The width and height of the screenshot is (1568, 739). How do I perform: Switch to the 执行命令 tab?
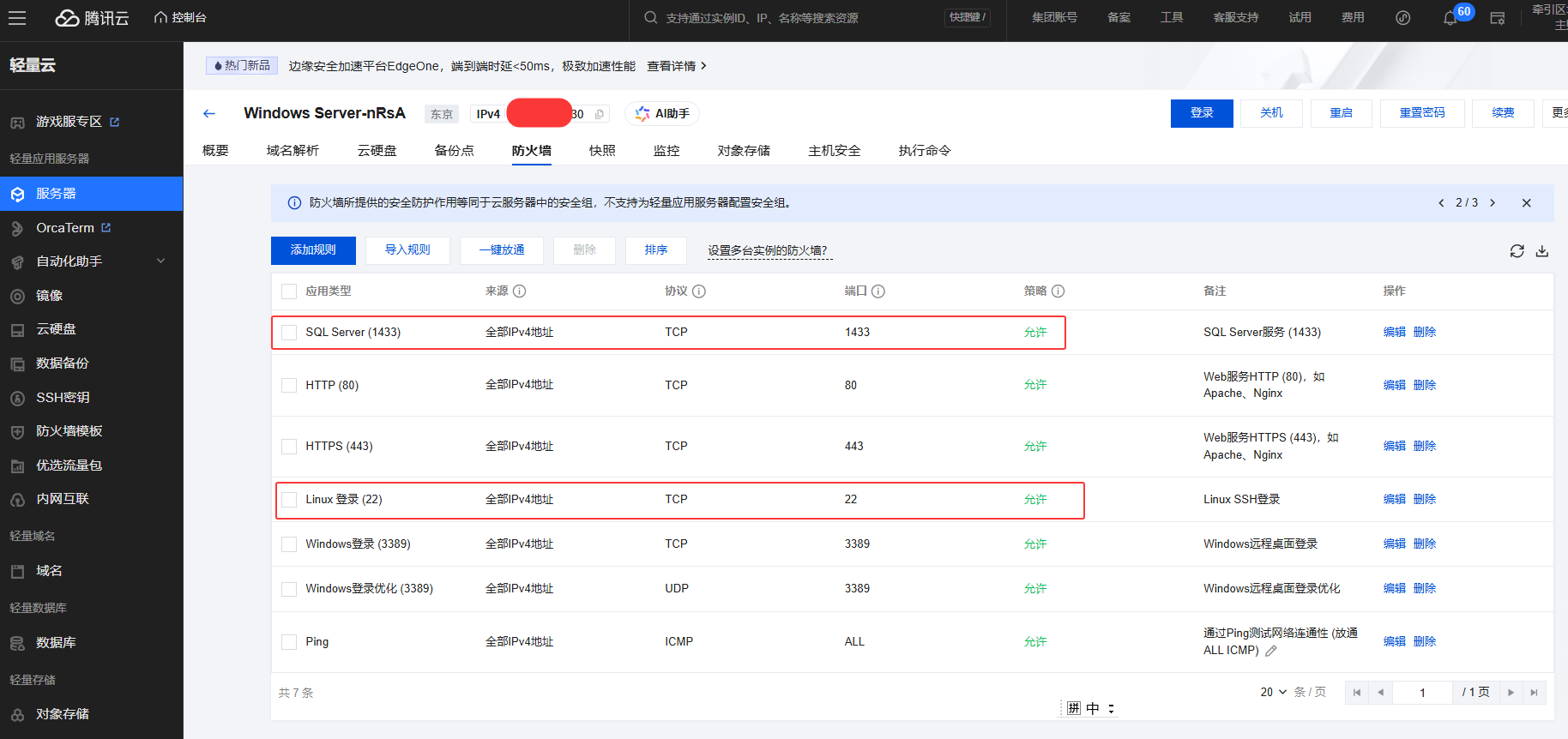(x=925, y=150)
